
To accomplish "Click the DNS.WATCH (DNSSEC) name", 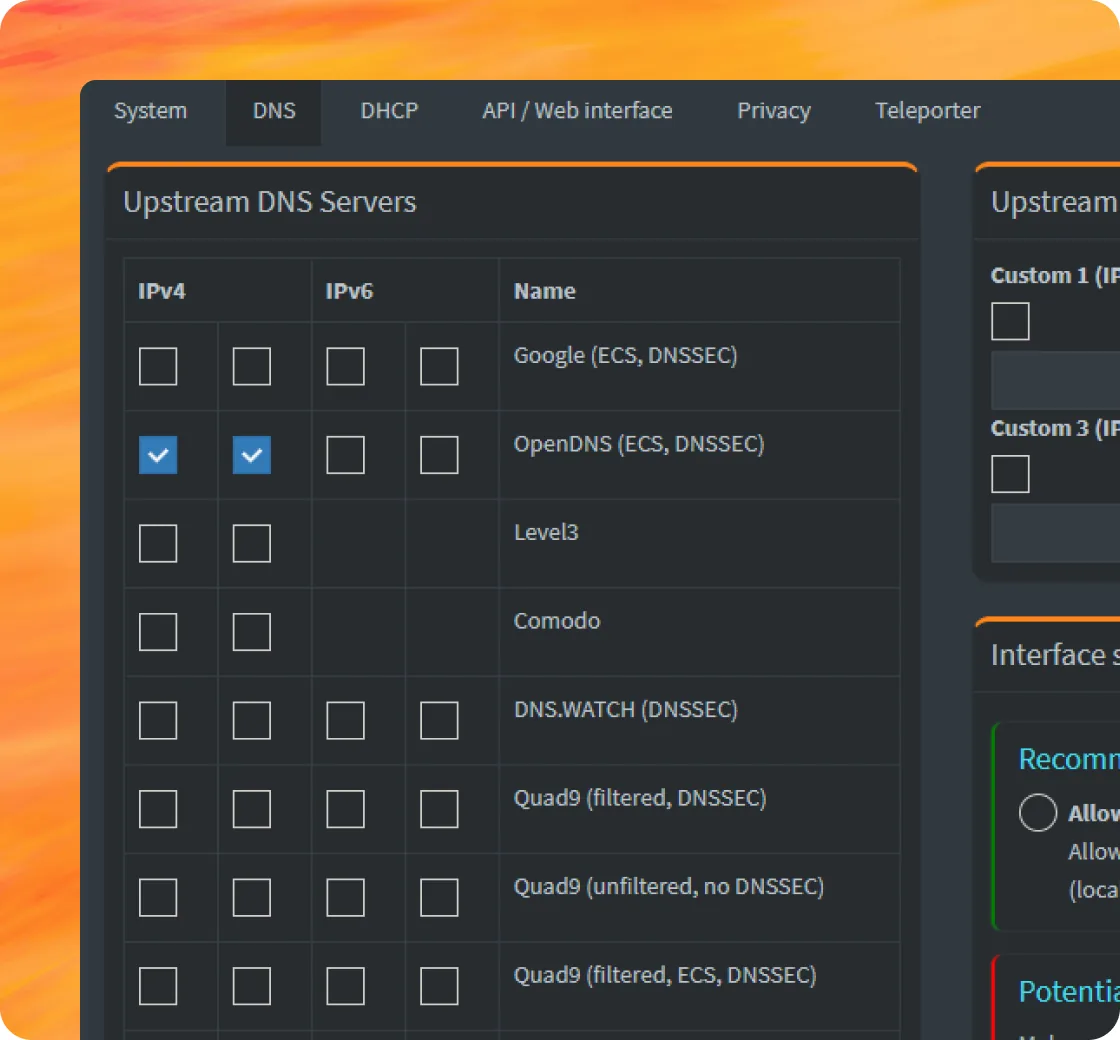I will pos(625,710).
